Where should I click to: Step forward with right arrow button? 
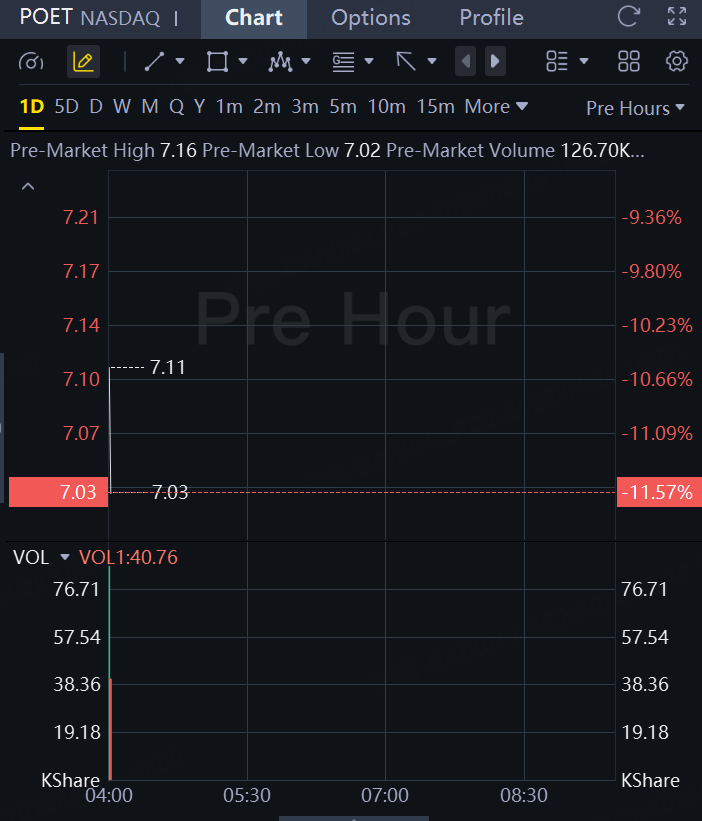pyautogui.click(x=495, y=61)
